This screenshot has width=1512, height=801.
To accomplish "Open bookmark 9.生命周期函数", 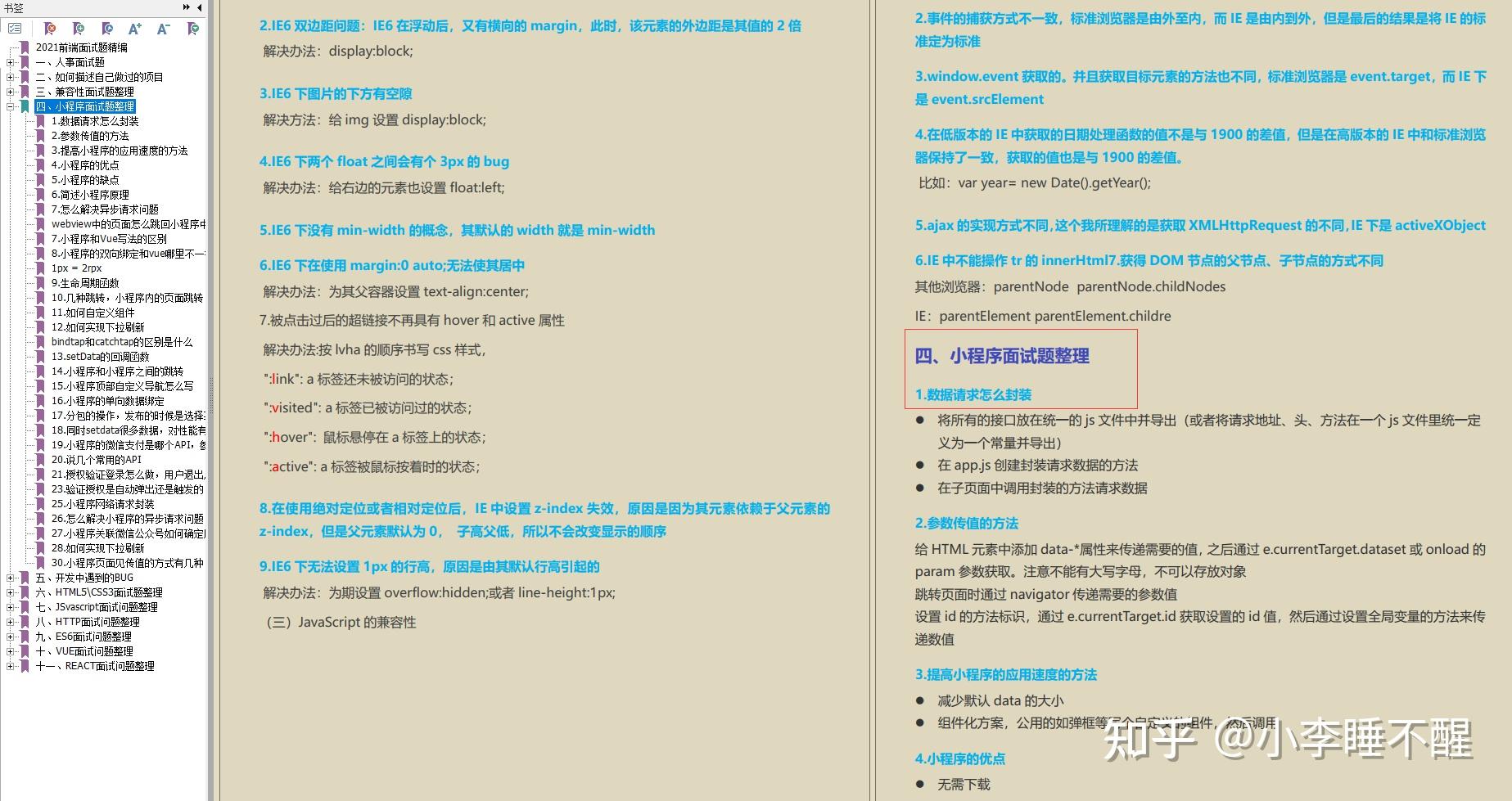I will [85, 283].
